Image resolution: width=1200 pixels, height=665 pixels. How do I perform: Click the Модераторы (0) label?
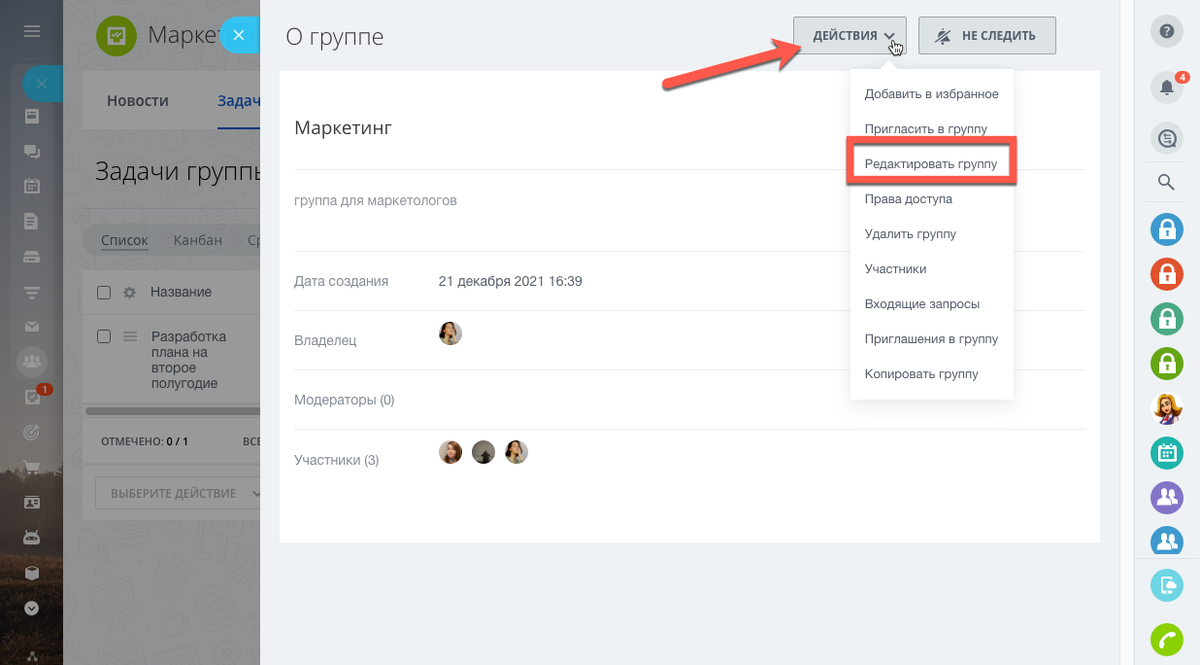pos(345,400)
